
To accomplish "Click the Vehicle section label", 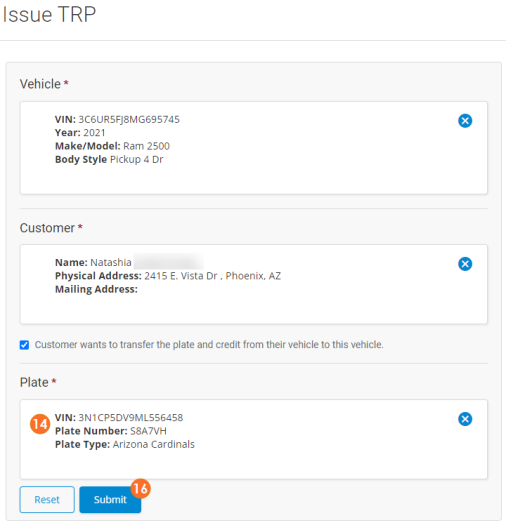I will click(40, 84).
